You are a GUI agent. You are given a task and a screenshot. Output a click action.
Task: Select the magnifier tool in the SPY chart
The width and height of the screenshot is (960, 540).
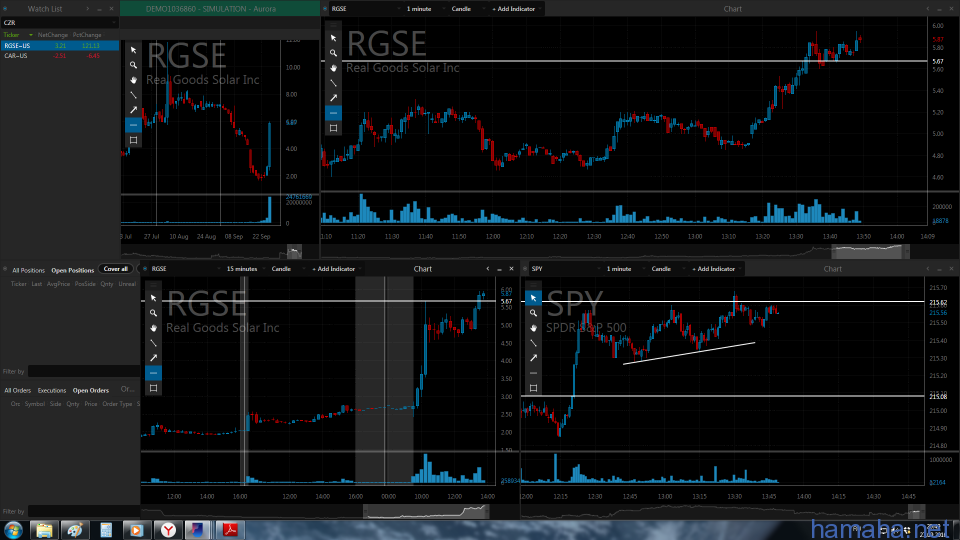coord(533,313)
